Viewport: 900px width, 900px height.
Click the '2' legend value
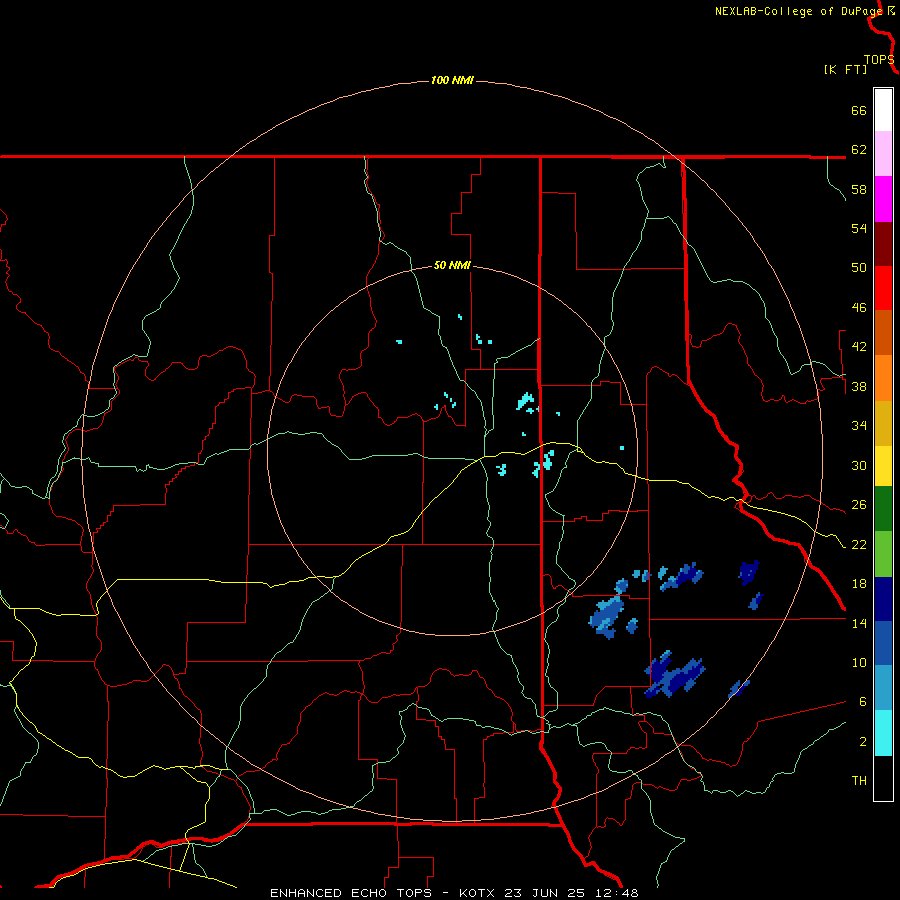tap(863, 742)
